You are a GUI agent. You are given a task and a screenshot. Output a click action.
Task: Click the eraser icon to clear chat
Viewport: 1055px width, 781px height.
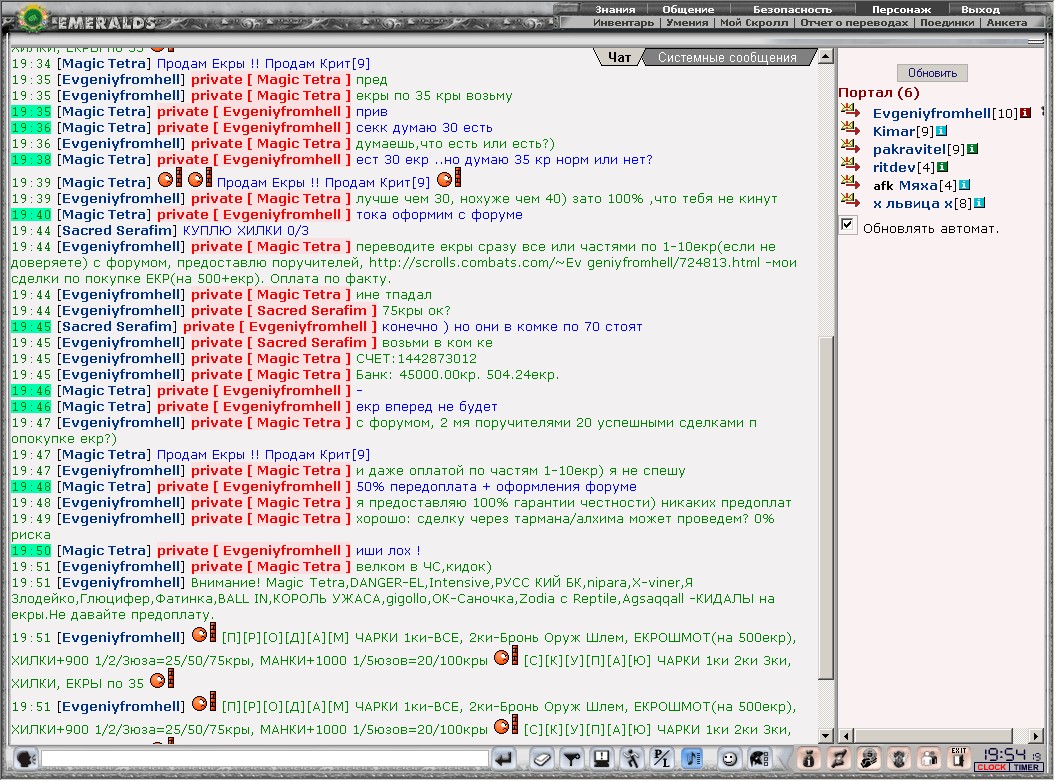pyautogui.click(x=541, y=759)
